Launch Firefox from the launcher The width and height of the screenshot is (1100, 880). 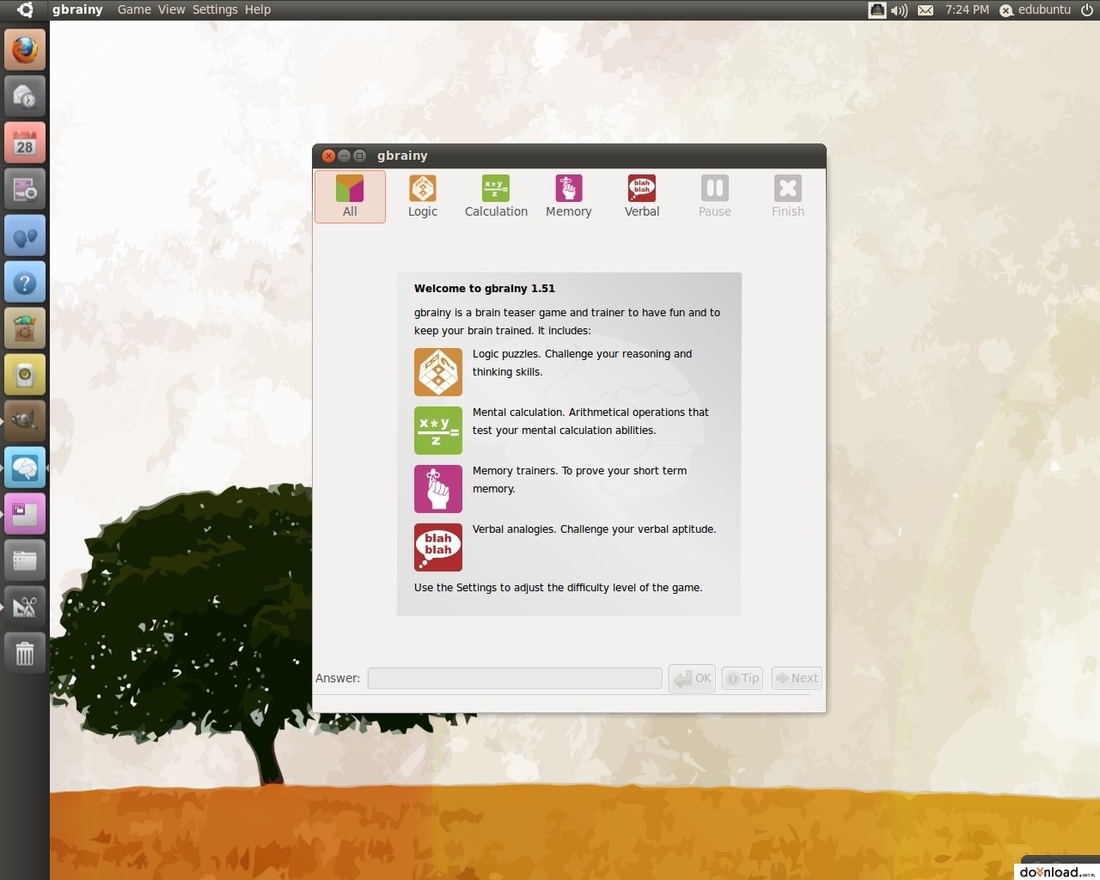pyautogui.click(x=25, y=50)
